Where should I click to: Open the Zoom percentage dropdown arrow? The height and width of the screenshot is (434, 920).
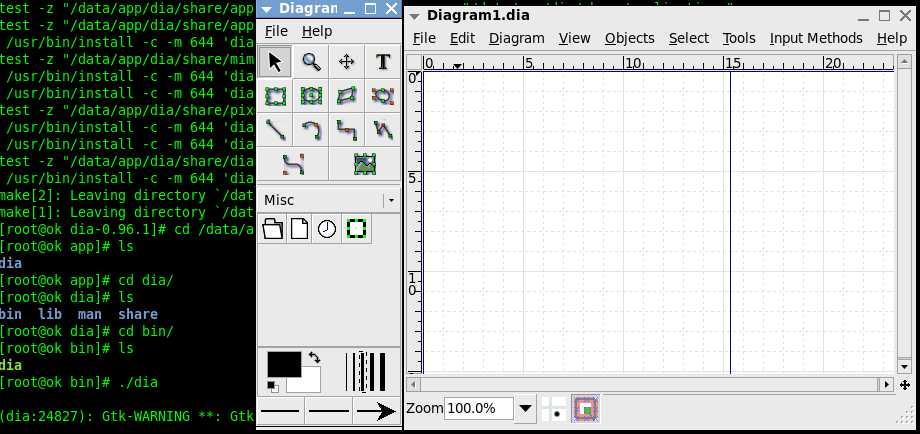click(526, 409)
